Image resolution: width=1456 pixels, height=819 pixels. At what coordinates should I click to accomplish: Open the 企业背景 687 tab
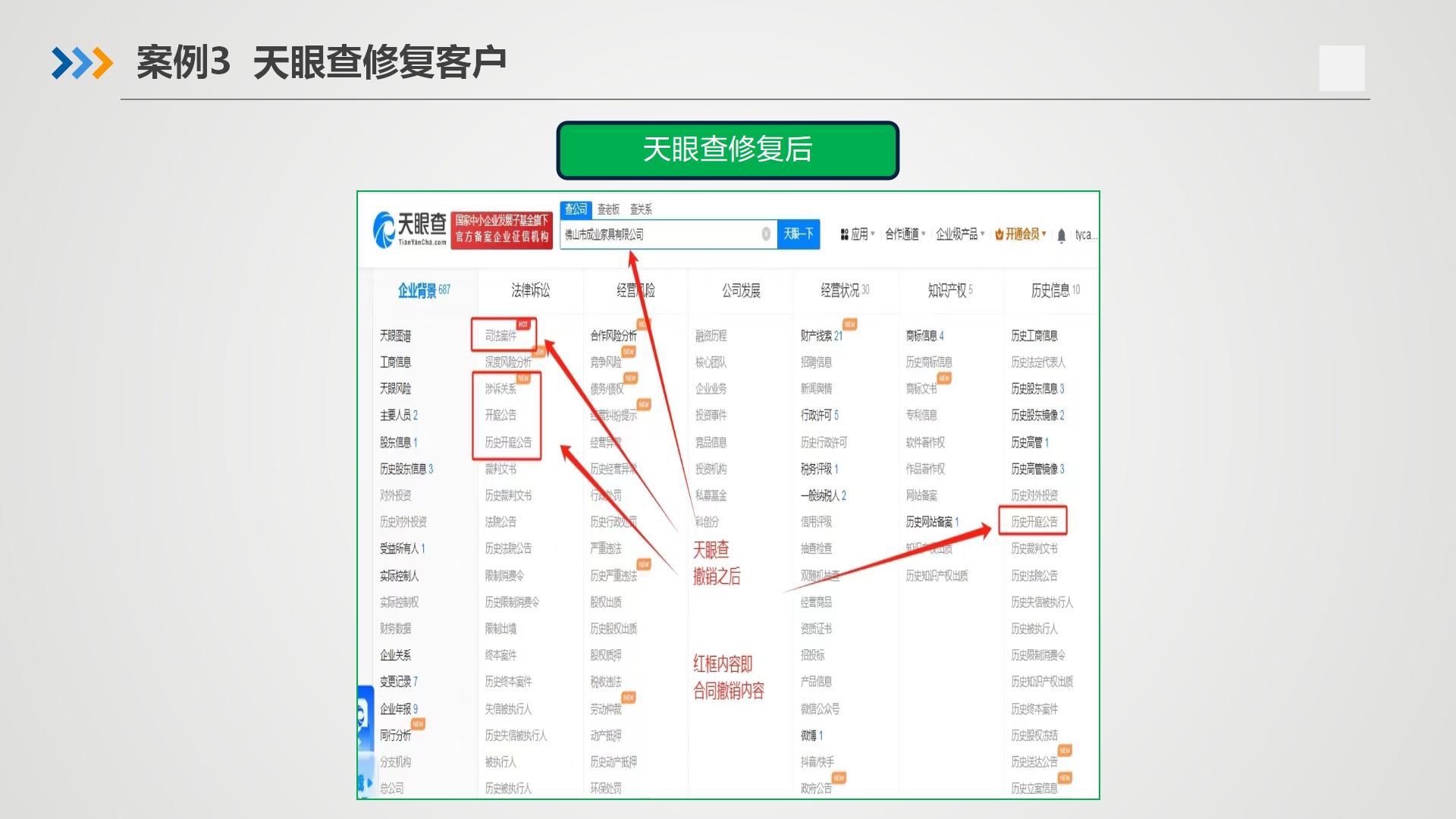point(425,290)
